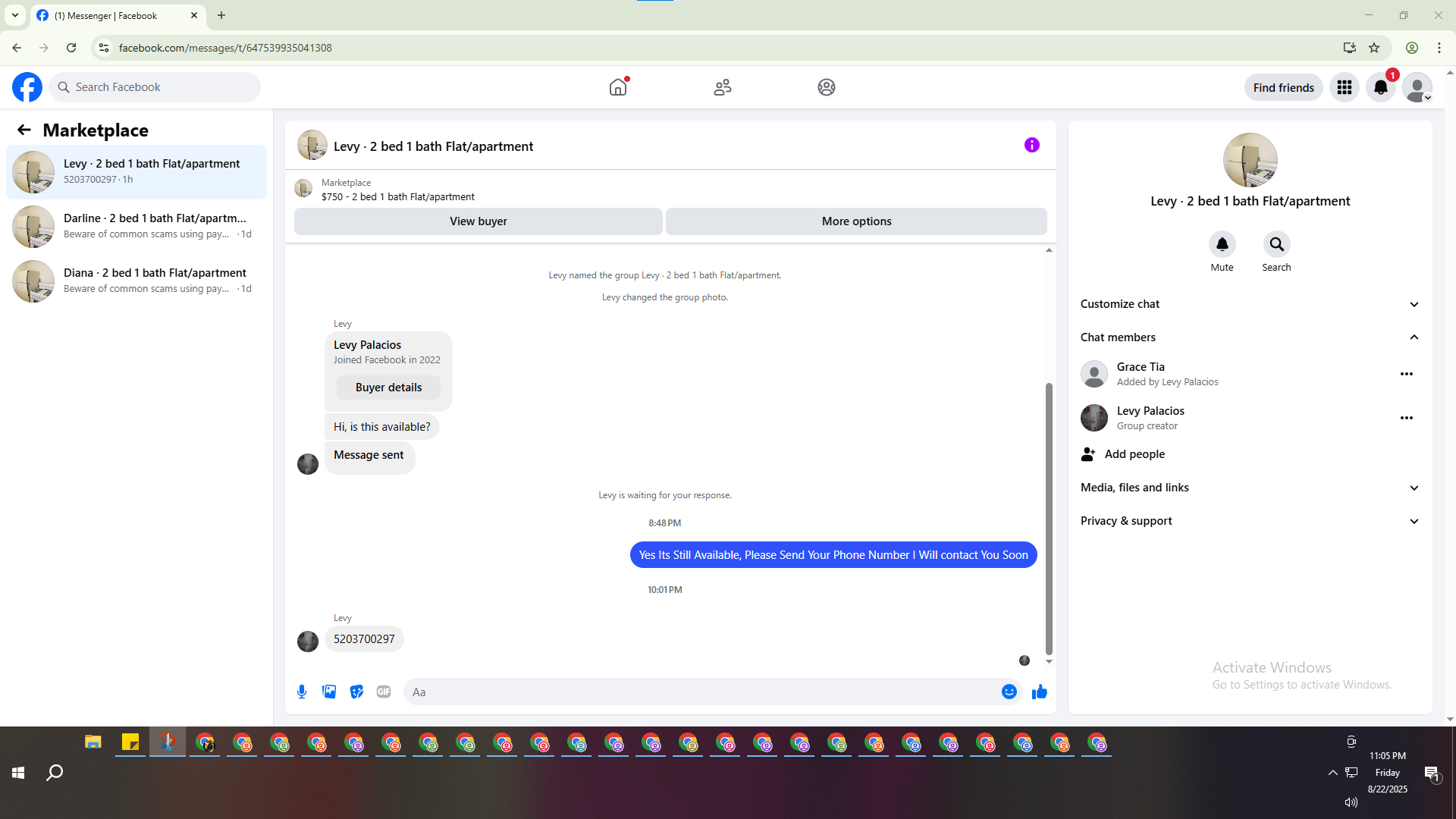Click the More options button

[856, 221]
